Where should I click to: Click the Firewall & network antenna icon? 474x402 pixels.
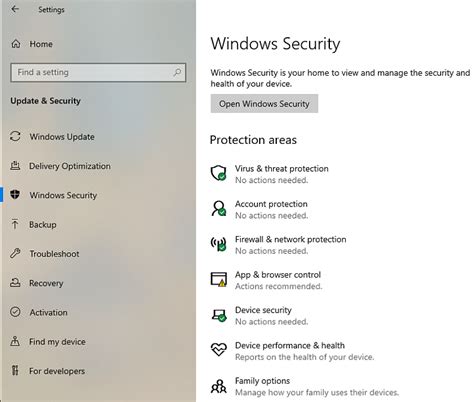tap(219, 244)
